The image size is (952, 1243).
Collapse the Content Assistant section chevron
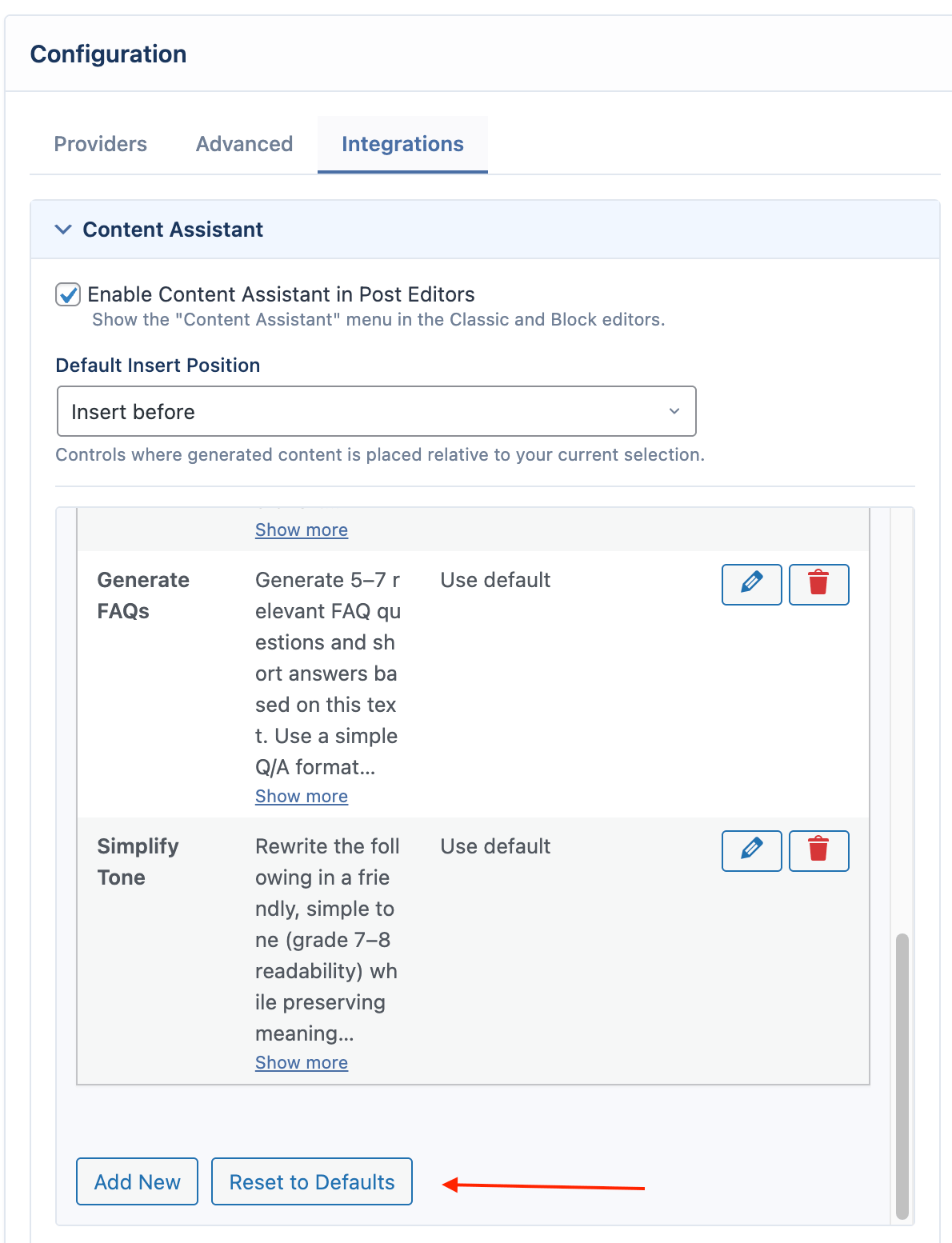(x=63, y=230)
